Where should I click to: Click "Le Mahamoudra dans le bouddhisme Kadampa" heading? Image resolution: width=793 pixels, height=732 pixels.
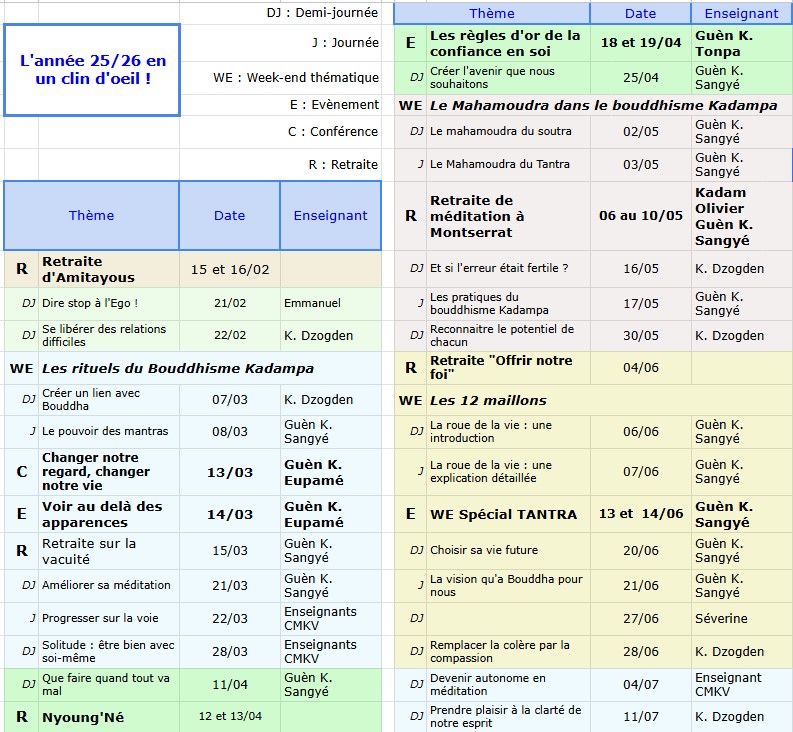(x=603, y=105)
